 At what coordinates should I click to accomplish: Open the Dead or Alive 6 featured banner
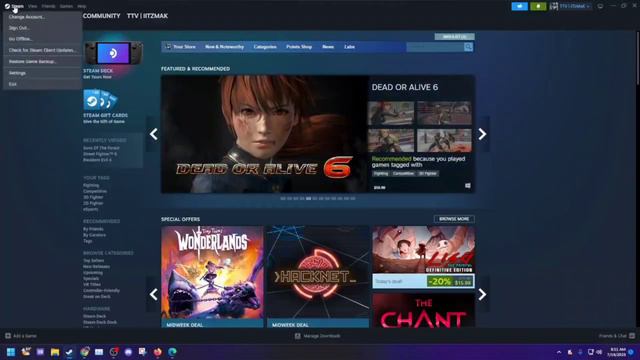point(265,134)
